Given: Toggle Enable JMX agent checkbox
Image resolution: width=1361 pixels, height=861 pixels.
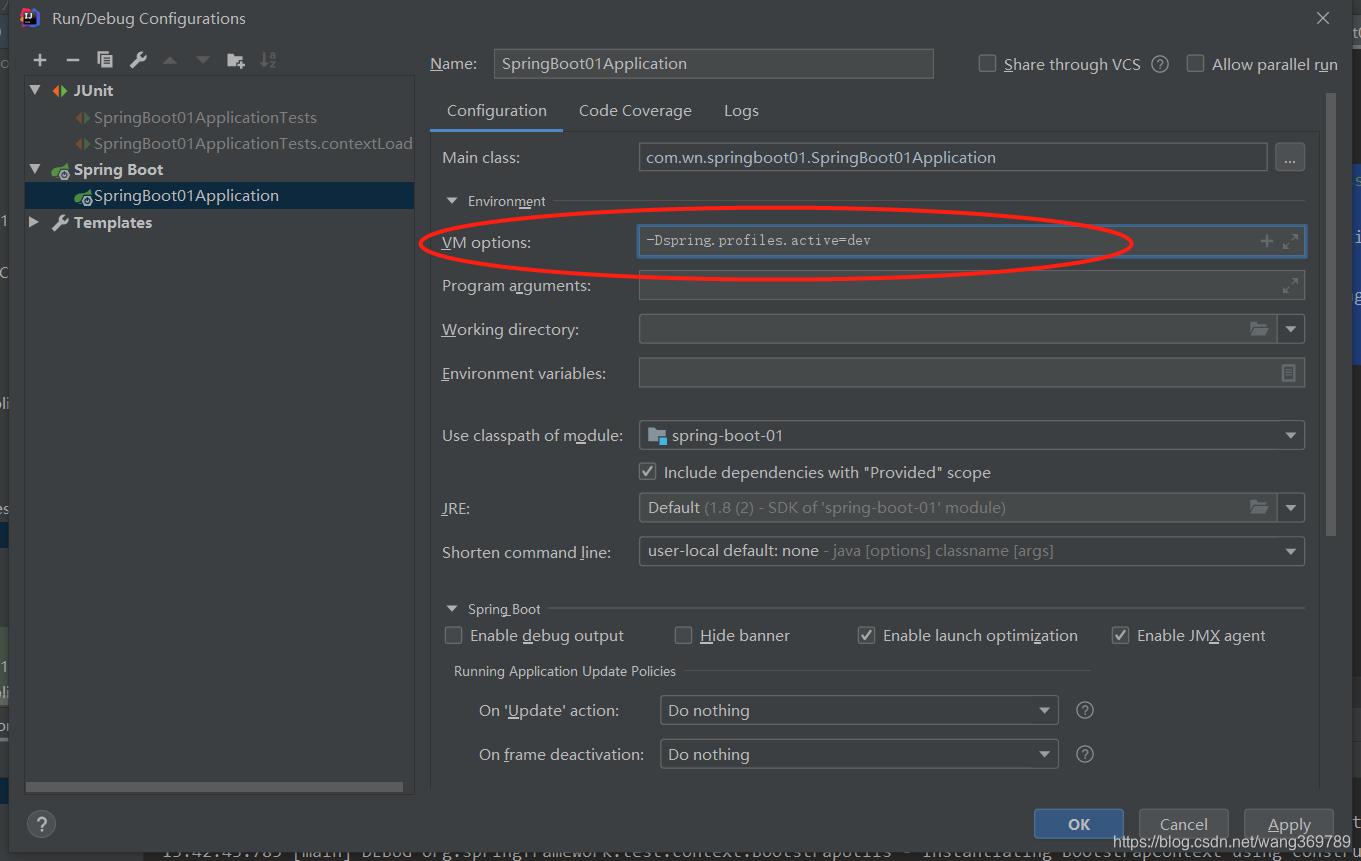Looking at the screenshot, I should click(x=1121, y=635).
